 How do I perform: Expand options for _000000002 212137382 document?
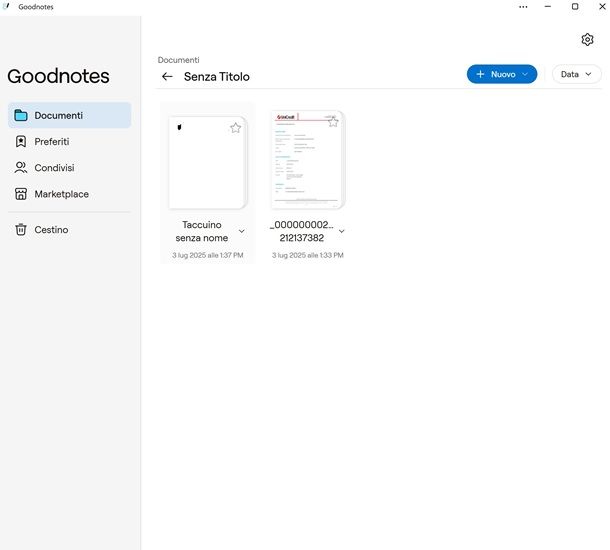342,231
